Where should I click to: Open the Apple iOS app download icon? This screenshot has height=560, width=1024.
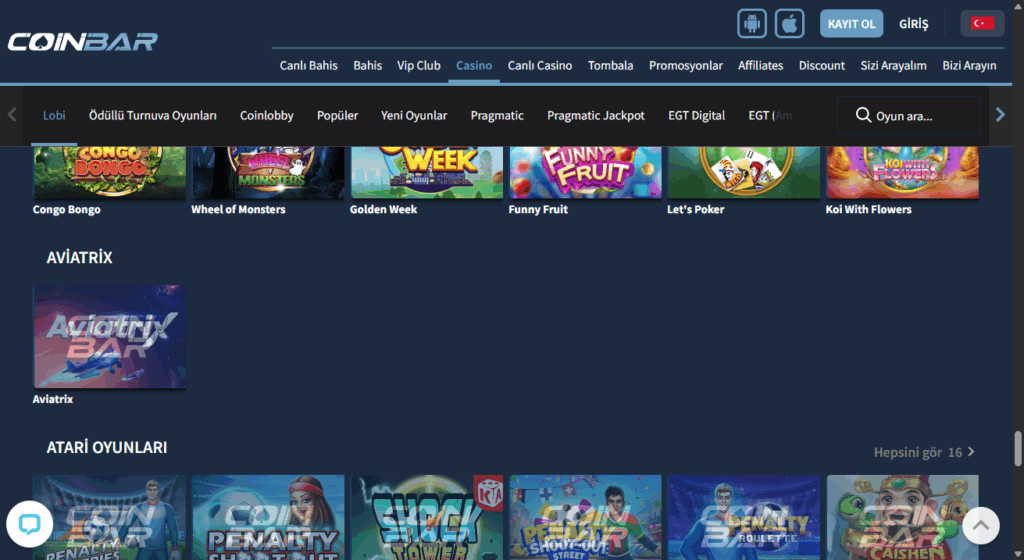(x=790, y=24)
